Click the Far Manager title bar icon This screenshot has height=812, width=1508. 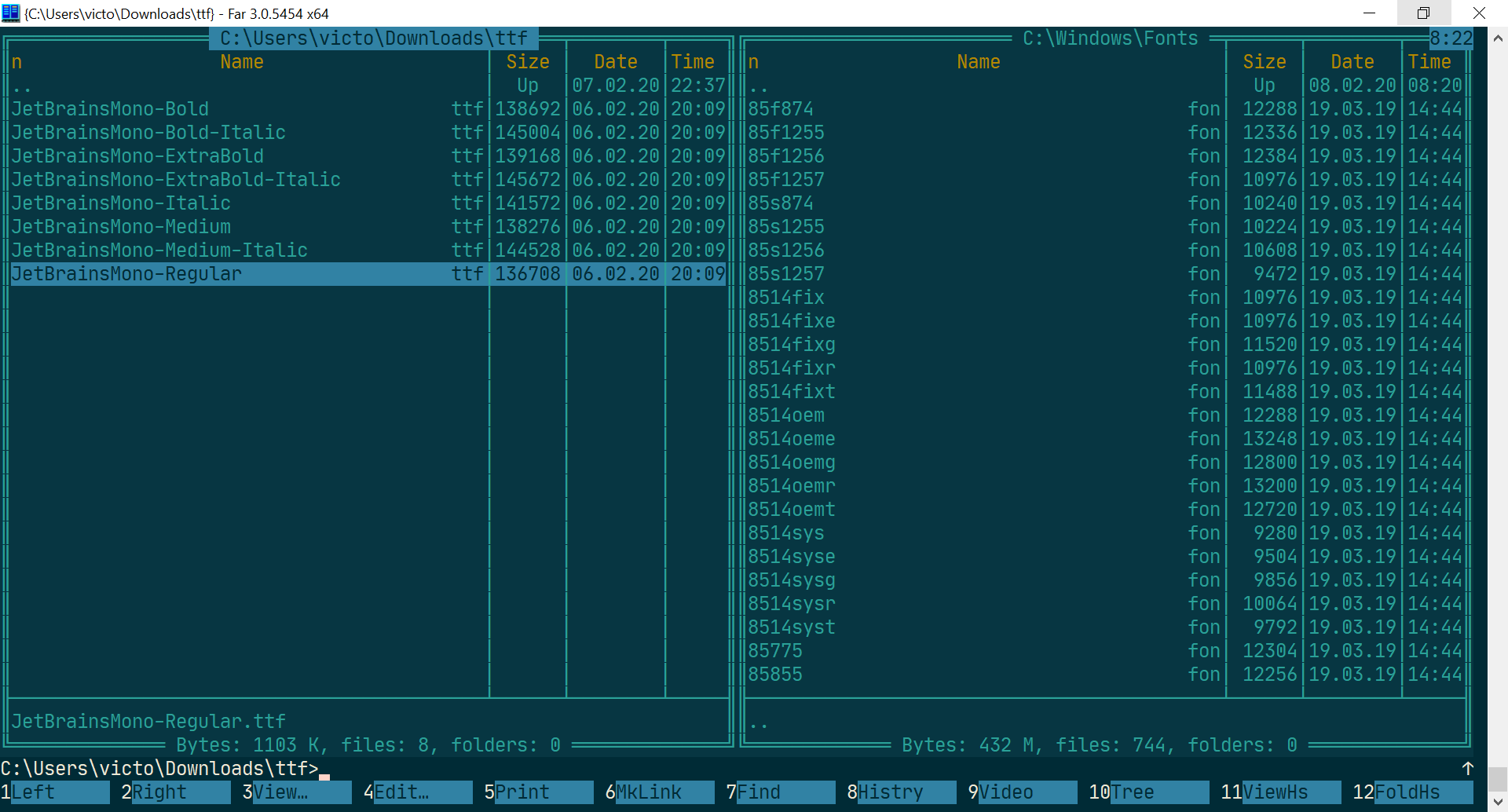coord(11,13)
